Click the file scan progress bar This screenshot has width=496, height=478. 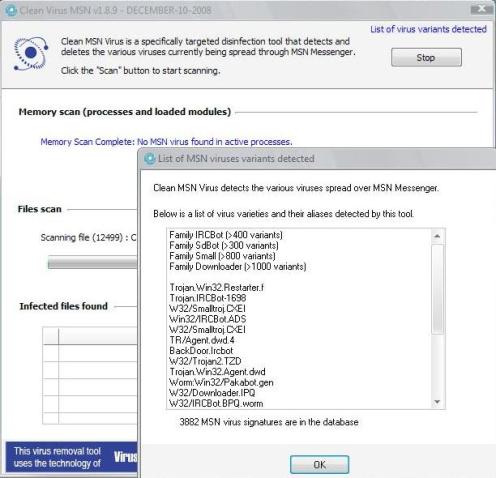(92, 263)
